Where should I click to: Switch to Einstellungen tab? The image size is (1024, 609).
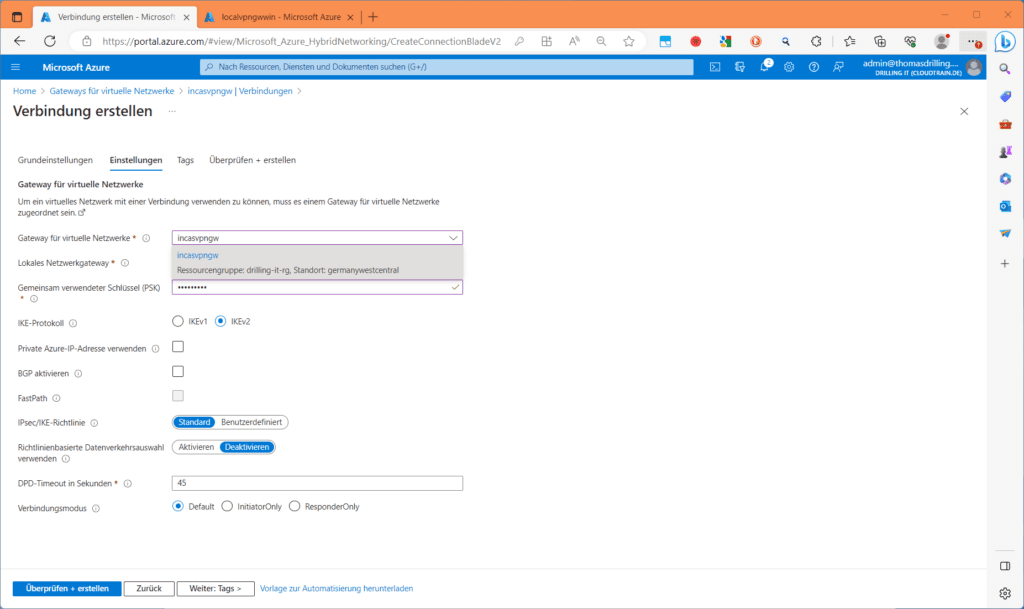tap(136, 160)
